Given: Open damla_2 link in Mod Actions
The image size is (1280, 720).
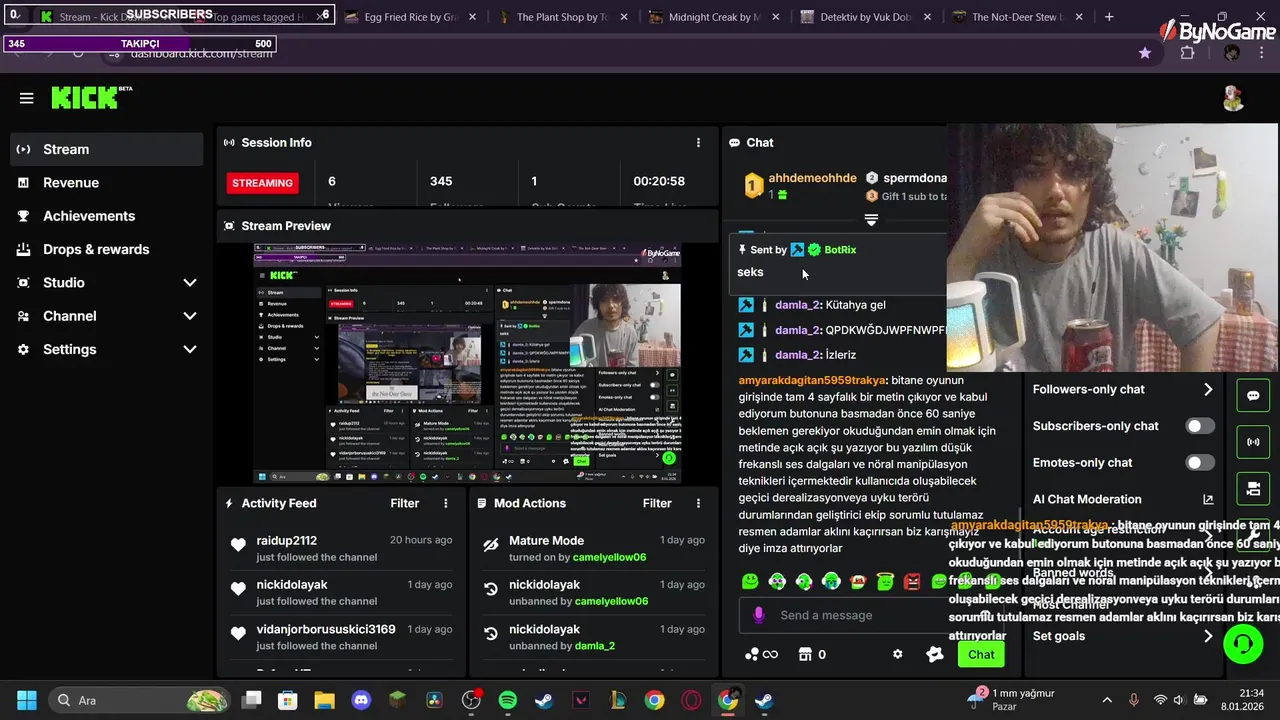Looking at the screenshot, I should tap(594, 646).
